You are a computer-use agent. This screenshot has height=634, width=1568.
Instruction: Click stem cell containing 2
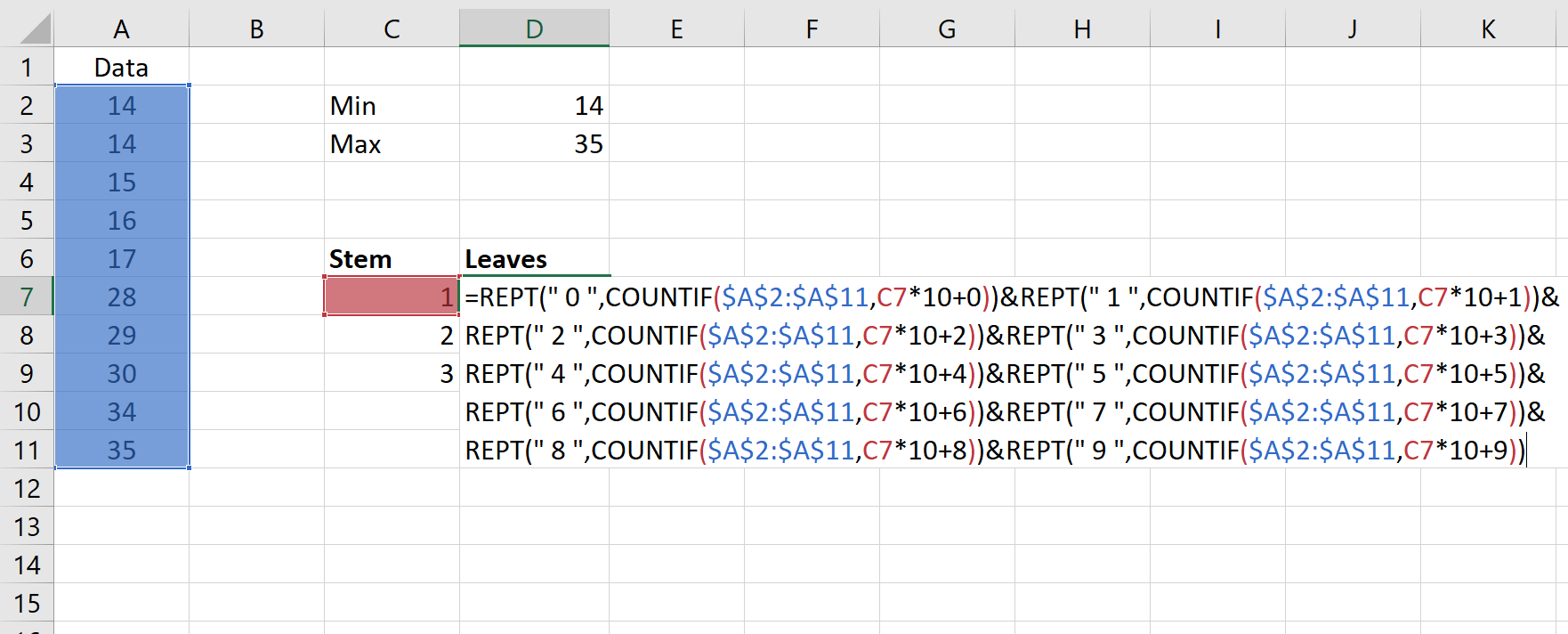pyautogui.click(x=392, y=335)
